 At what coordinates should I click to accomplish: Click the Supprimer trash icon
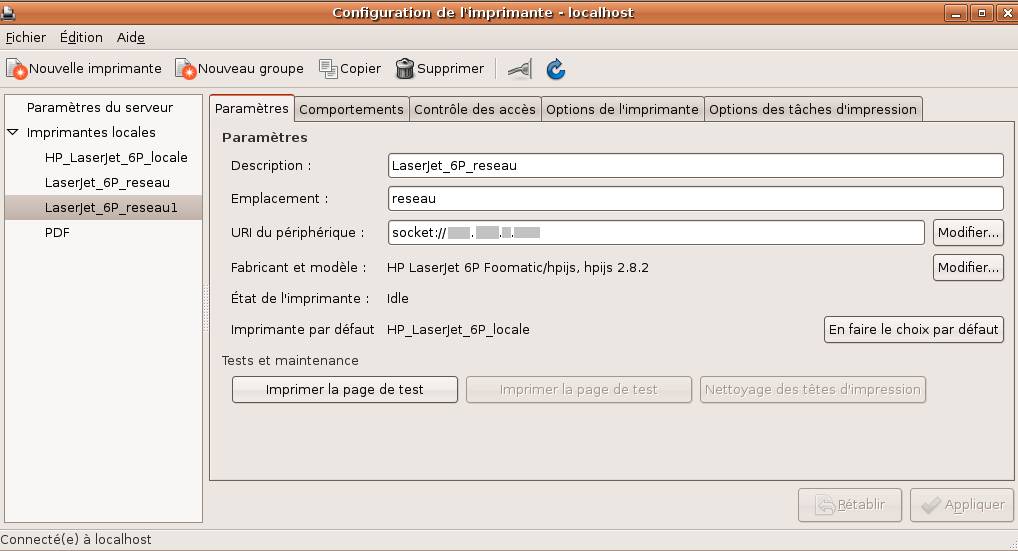(405, 69)
